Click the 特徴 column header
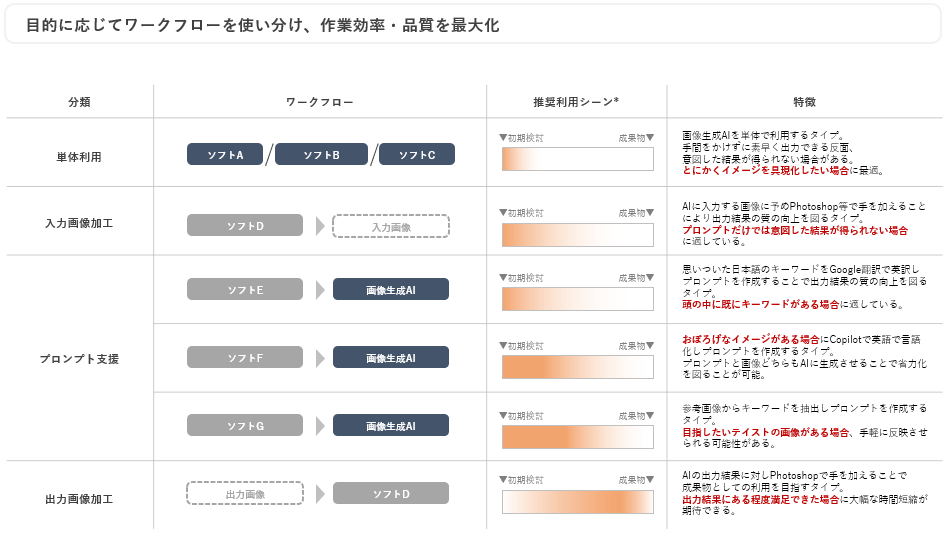Image resolution: width=949 pixels, height=539 pixels. pos(804,102)
